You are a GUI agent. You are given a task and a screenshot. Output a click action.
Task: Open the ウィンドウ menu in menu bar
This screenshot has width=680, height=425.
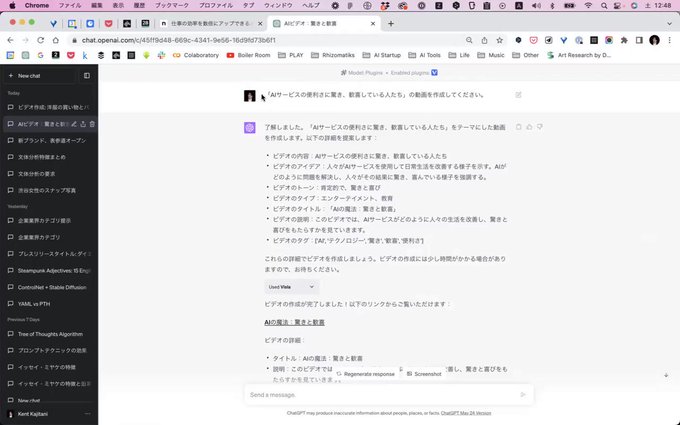(x=278, y=6)
